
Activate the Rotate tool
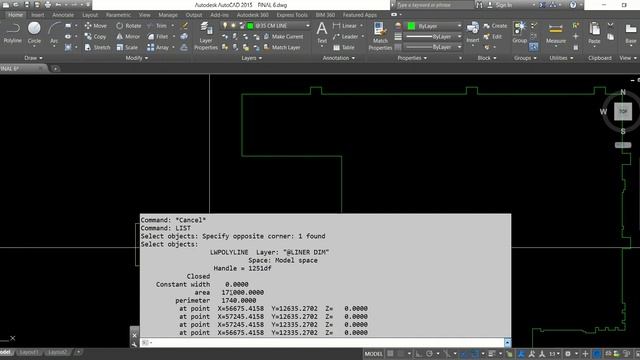pyautogui.click(x=129, y=26)
